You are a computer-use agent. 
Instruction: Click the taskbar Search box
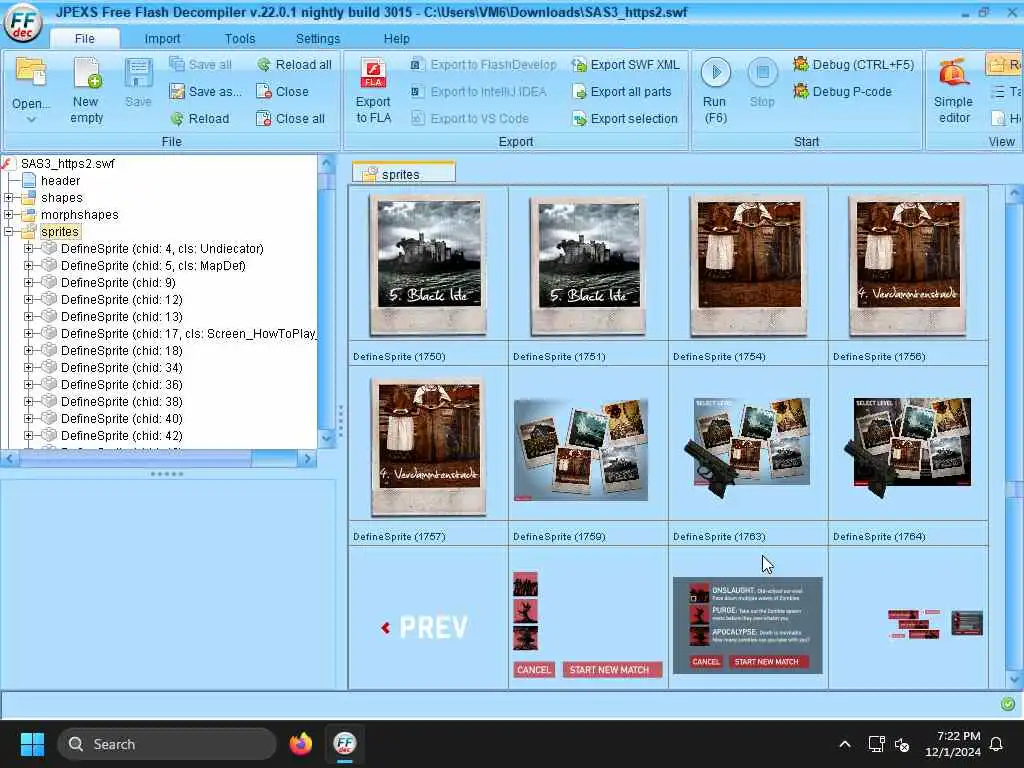167,744
